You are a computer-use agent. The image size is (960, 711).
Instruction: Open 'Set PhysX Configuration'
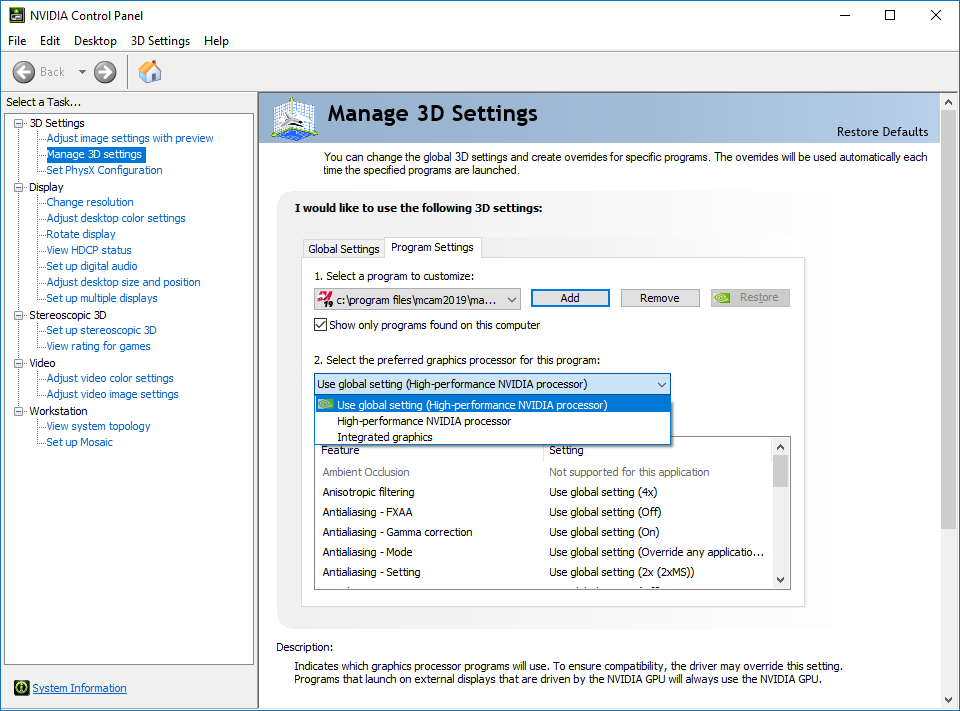coord(104,170)
